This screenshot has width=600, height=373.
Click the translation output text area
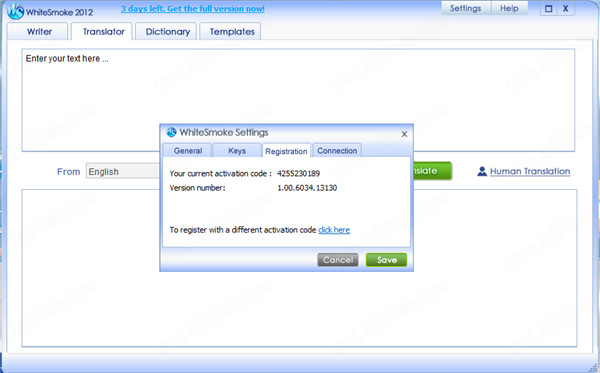(x=299, y=268)
